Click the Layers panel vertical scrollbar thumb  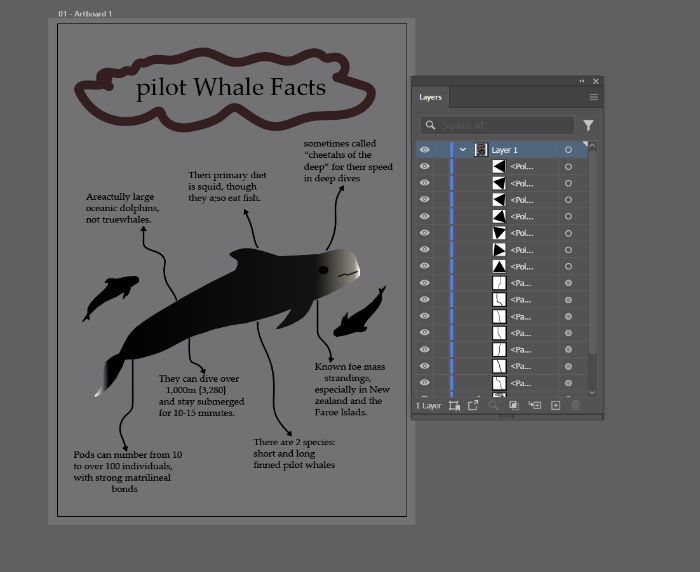[x=592, y=253]
